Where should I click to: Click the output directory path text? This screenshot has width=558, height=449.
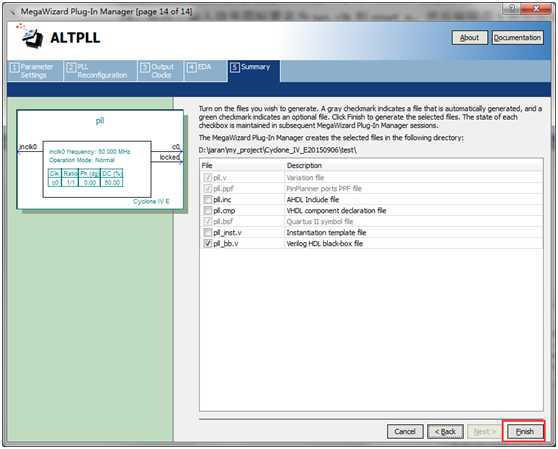pyautogui.click(x=278, y=150)
